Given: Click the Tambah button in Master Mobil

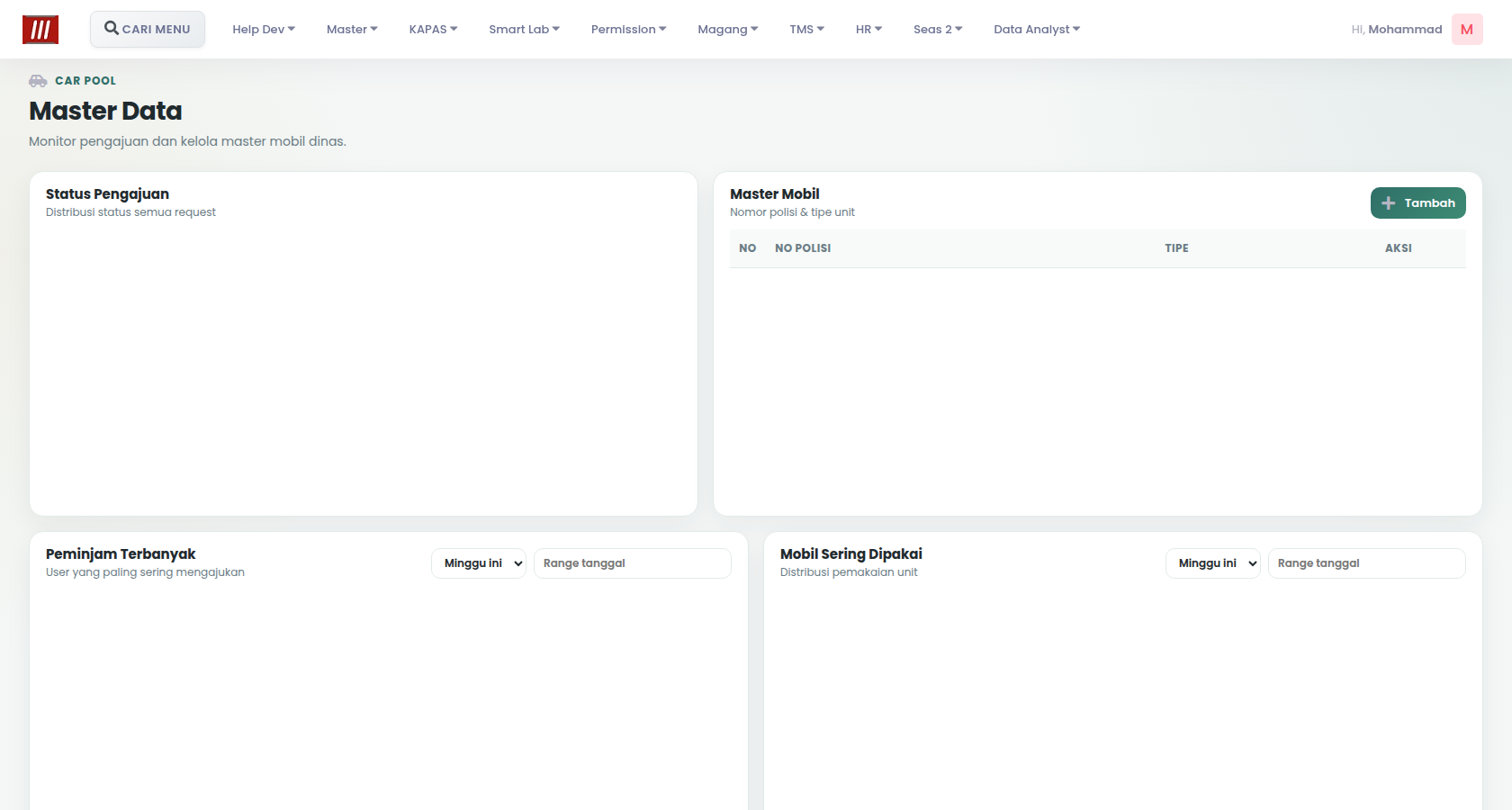Looking at the screenshot, I should pyautogui.click(x=1418, y=203).
